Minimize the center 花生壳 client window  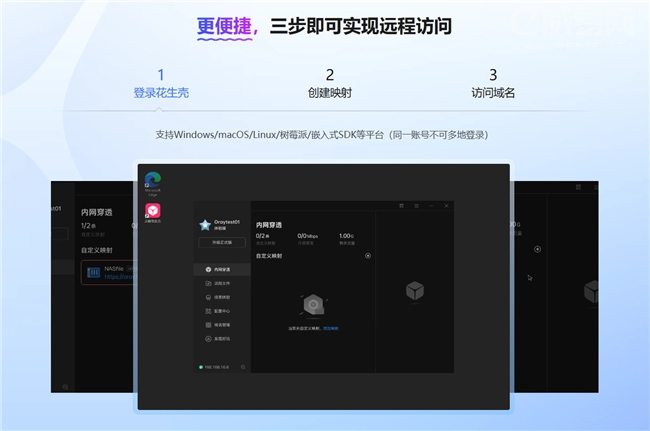coord(431,206)
